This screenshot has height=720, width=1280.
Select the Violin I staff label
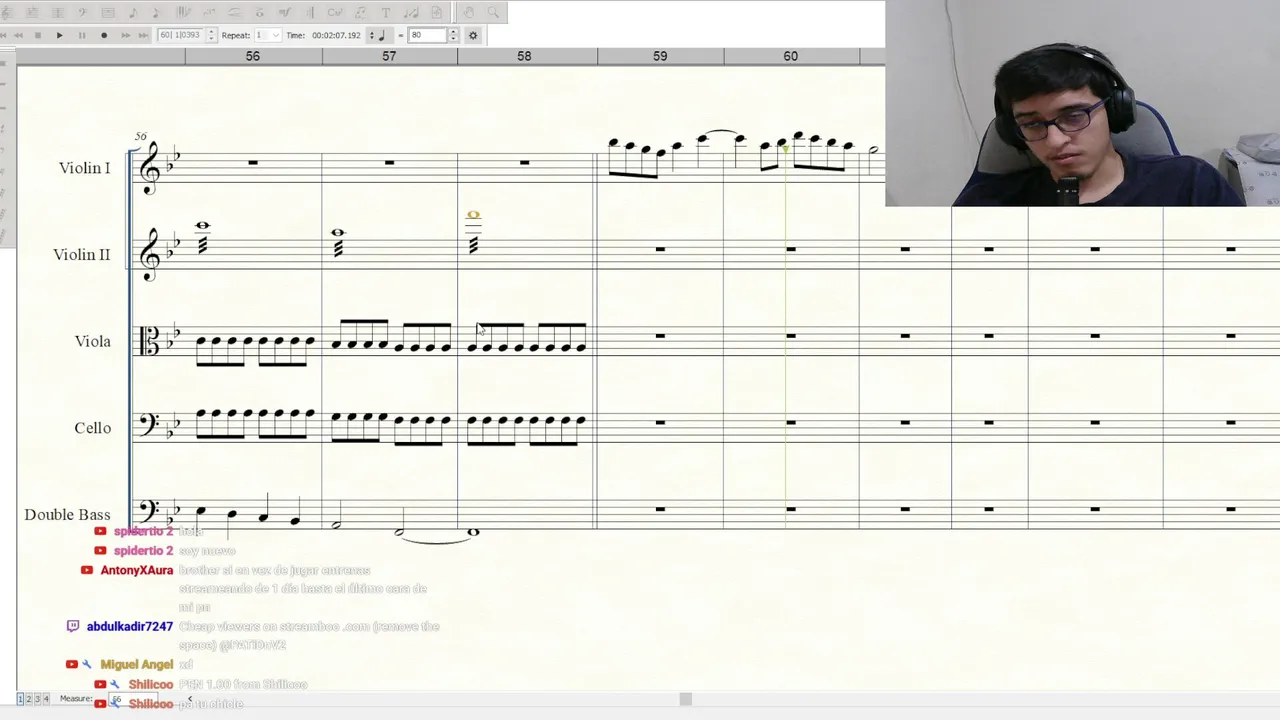tap(84, 168)
